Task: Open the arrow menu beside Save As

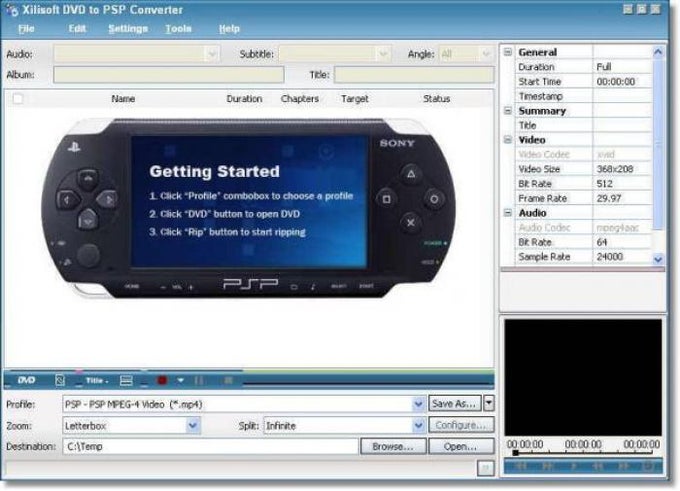Action: 488,403
